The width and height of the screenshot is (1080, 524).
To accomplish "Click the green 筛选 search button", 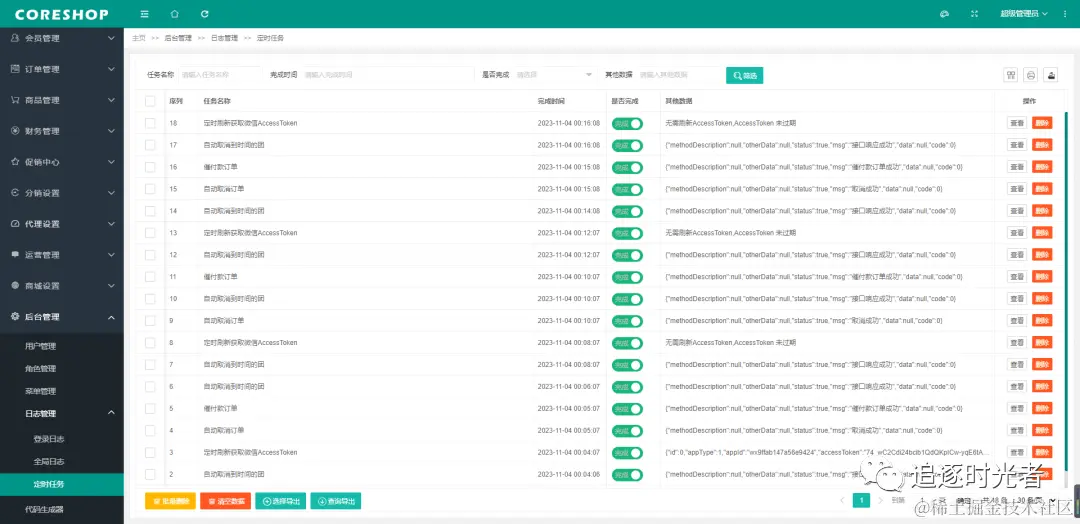I will 745,75.
